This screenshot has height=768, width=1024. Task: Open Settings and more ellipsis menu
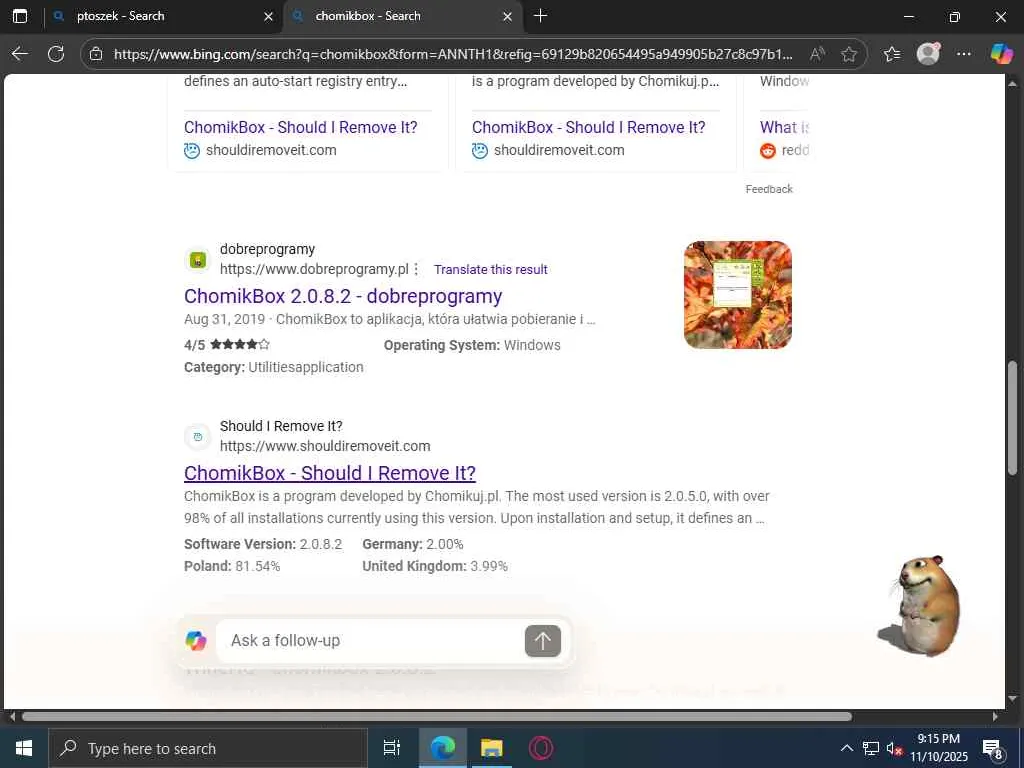(964, 54)
